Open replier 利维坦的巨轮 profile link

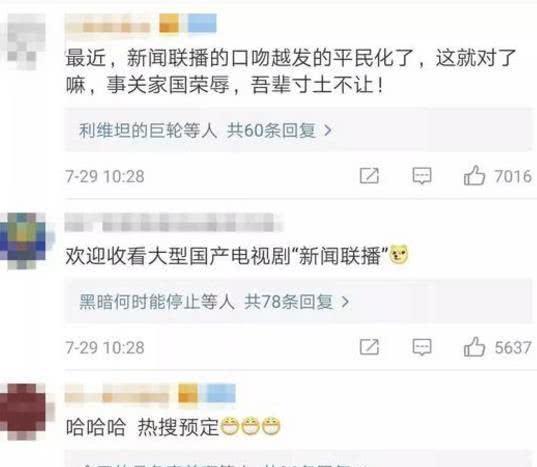[131, 130]
